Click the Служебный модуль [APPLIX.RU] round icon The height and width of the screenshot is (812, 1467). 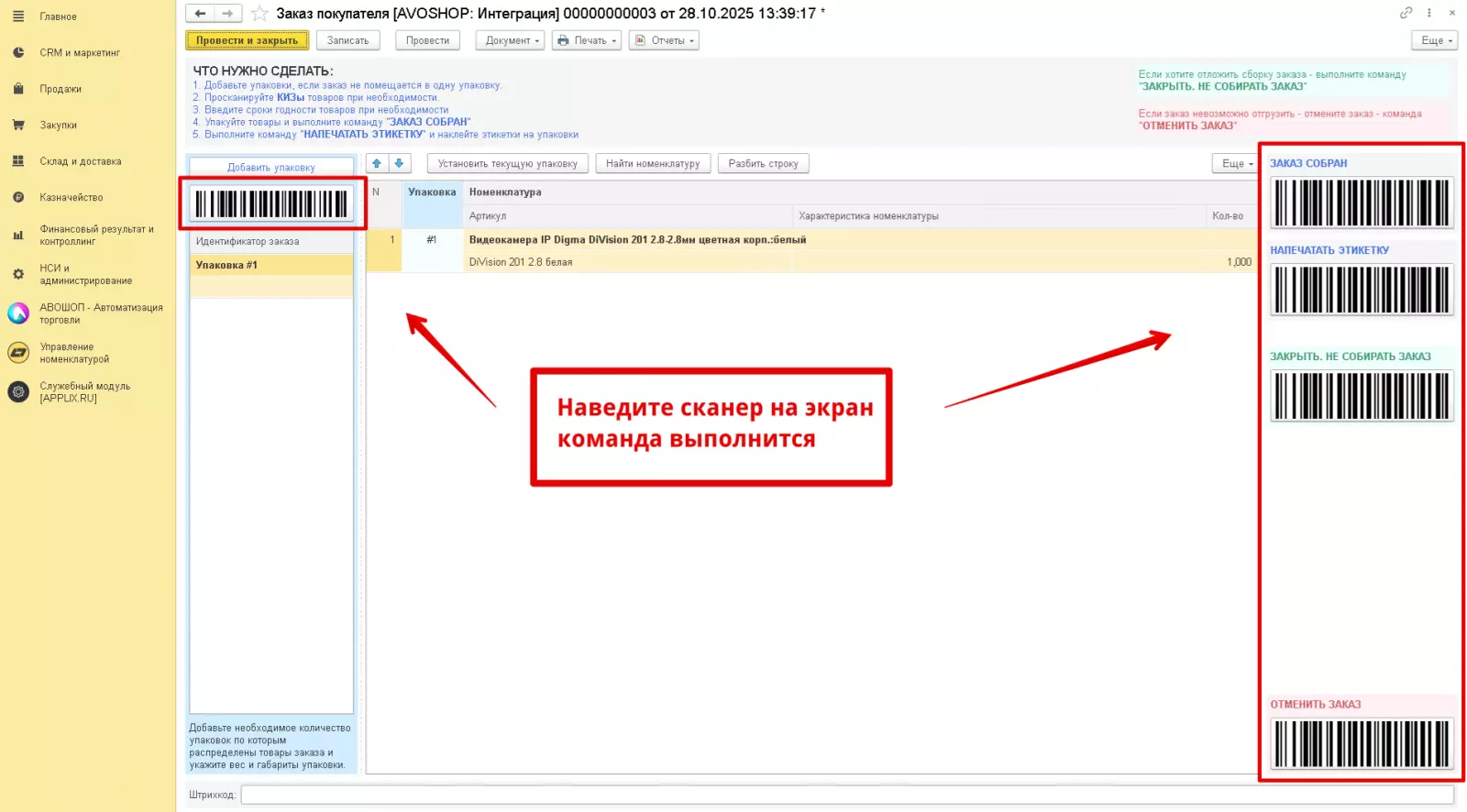point(18,392)
